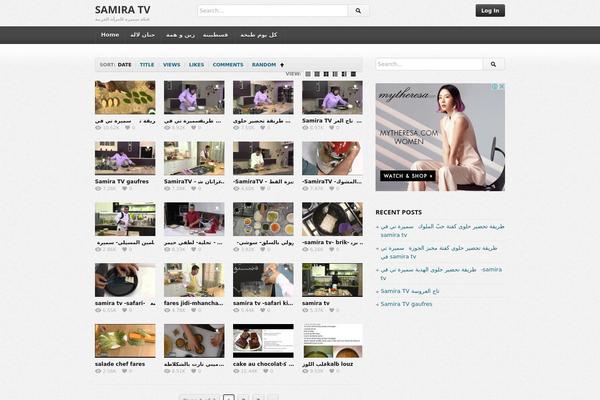The width and height of the screenshot is (600, 400).
Task: Click eye views icon under kalb louz video
Action: pyautogui.click(x=305, y=371)
